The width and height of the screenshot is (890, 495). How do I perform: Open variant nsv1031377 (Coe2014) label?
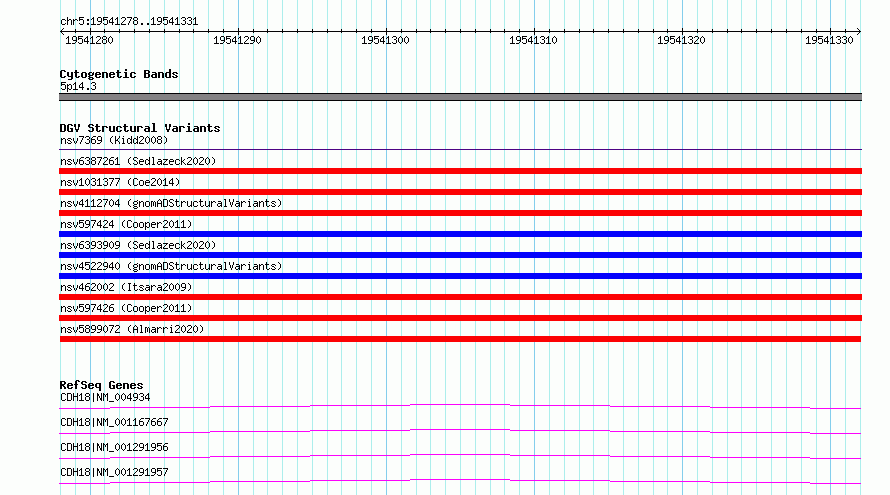120,182
